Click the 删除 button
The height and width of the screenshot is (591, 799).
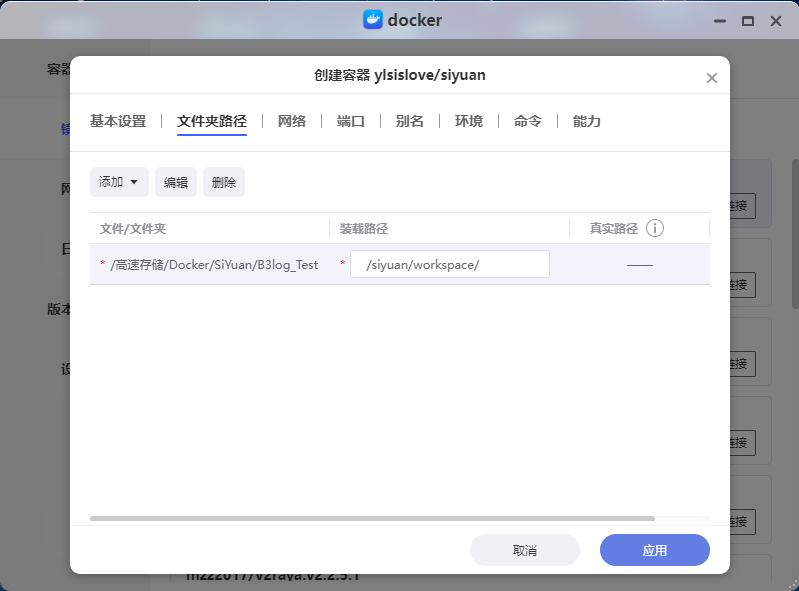coord(224,182)
